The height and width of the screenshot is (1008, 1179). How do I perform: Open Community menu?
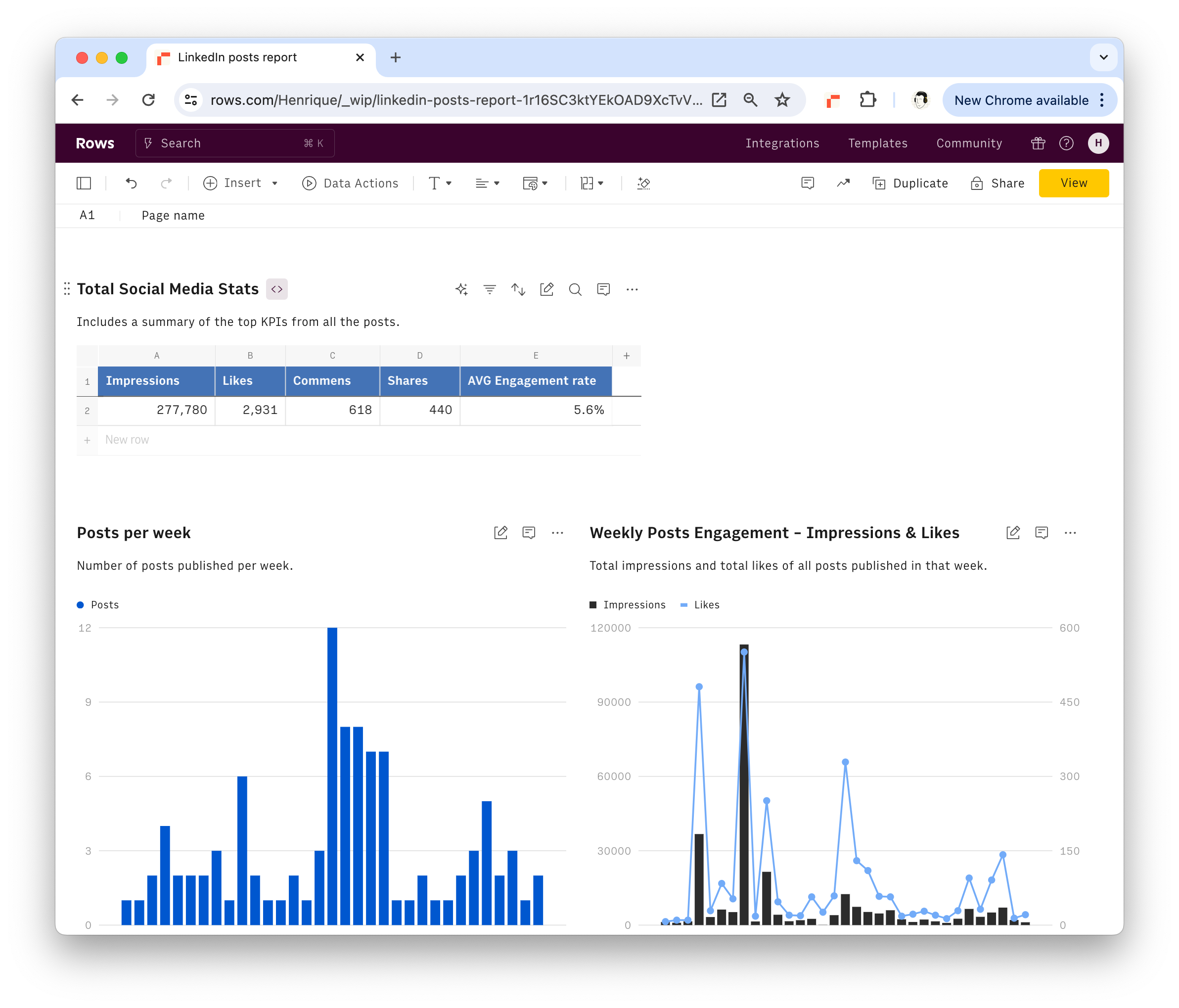969,143
